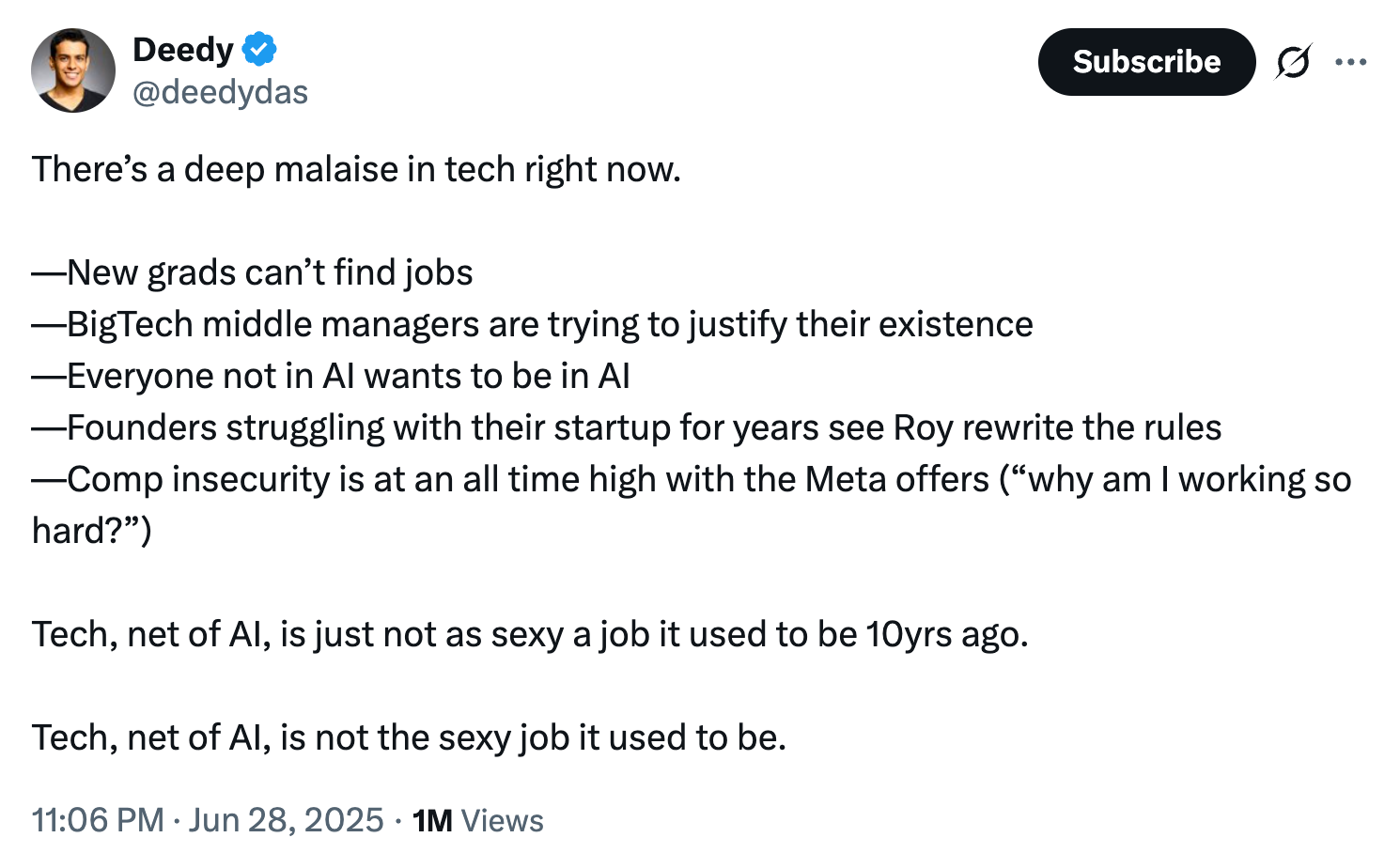
Task: Open the three-dot more options menu
Action: click(1350, 62)
